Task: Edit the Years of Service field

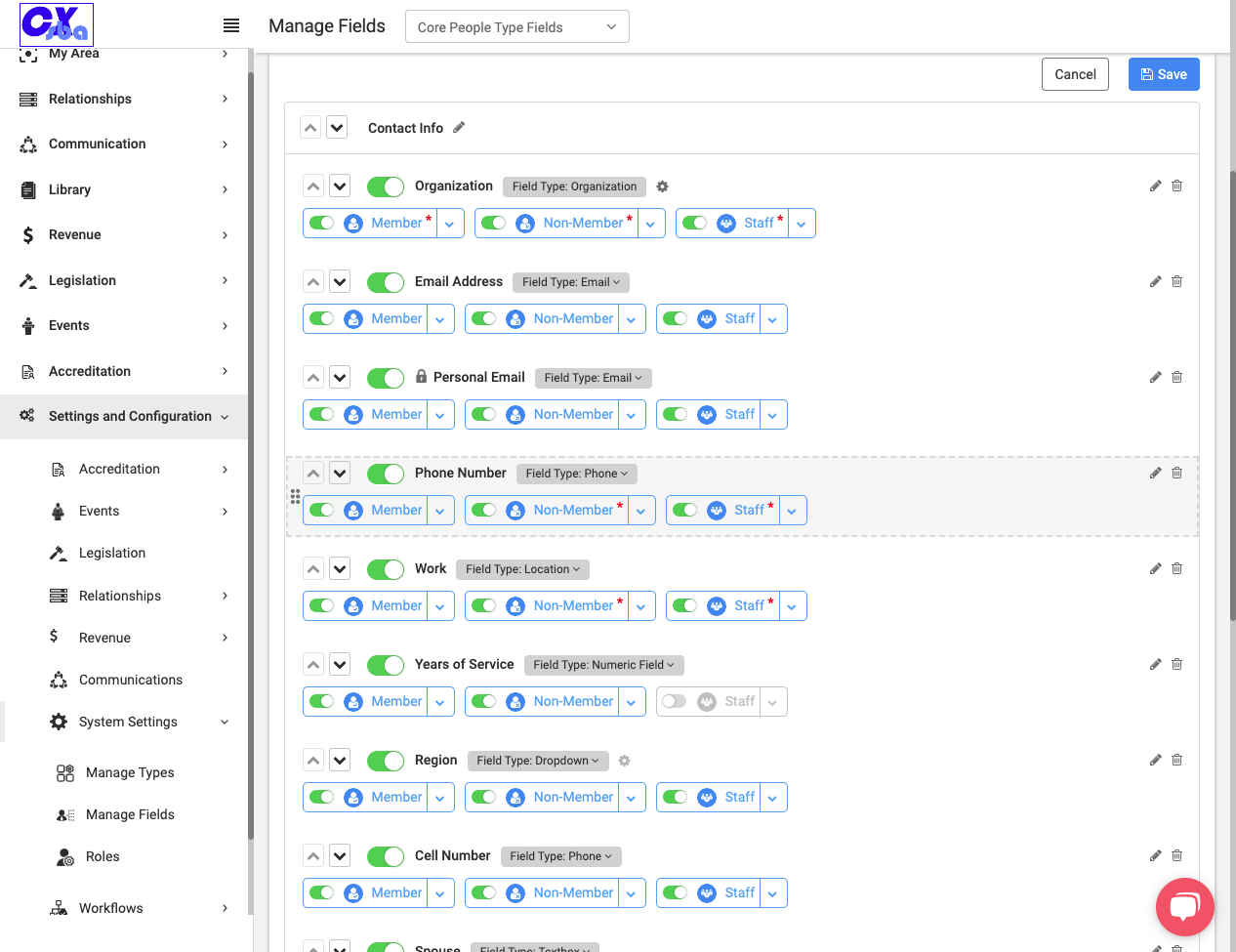Action: 1155,664
